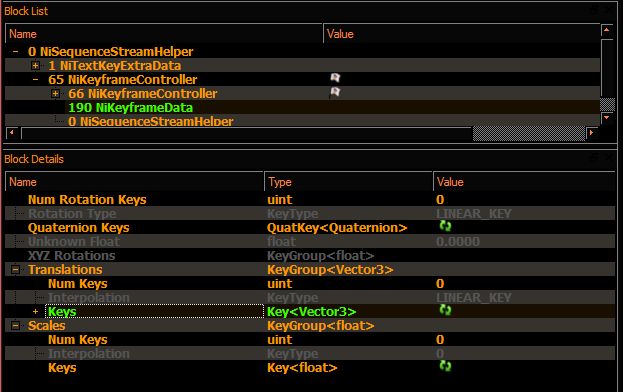623x392 pixels.
Task: Click Block List scroll right arrow
Action: 592,133
